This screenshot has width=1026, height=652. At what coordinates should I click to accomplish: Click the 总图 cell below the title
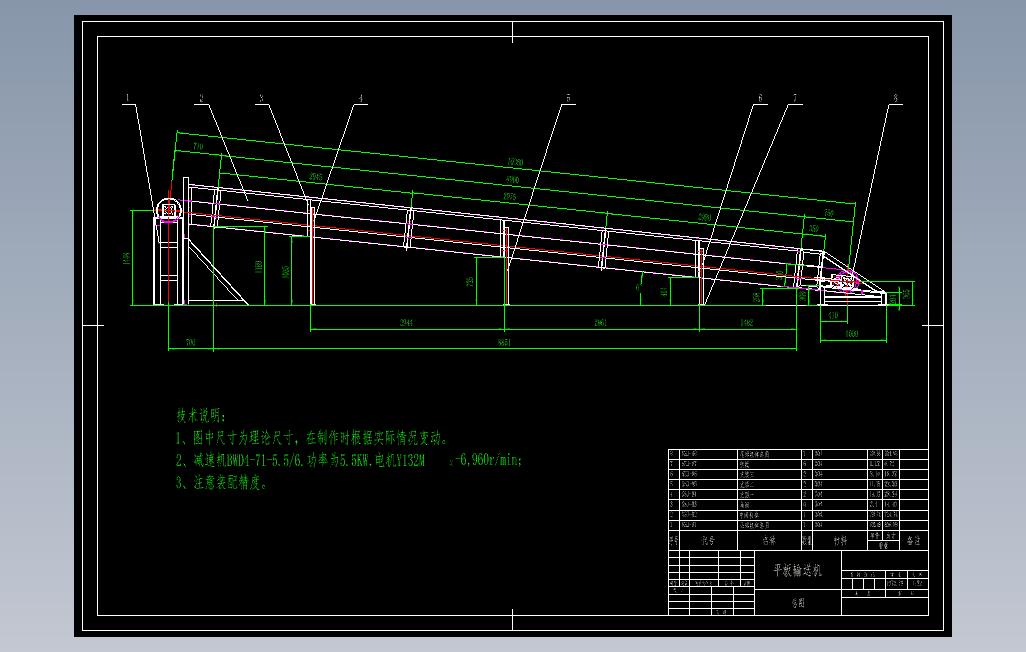[798, 603]
